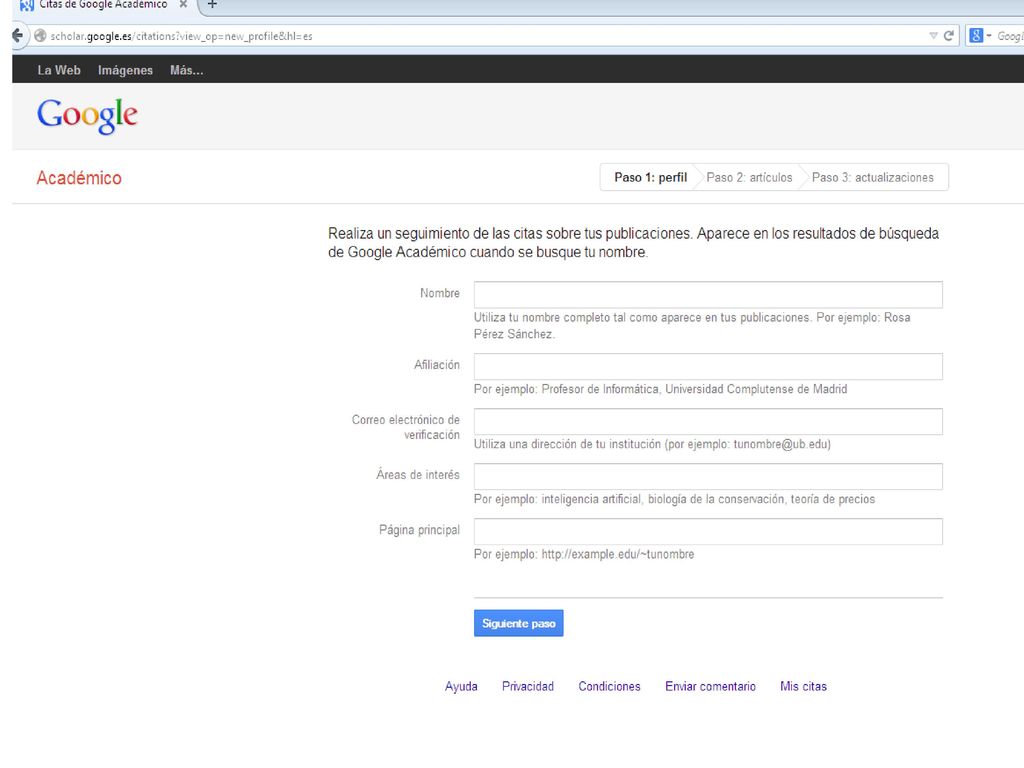Select the Citas de Google Académico tab

(x=104, y=5)
